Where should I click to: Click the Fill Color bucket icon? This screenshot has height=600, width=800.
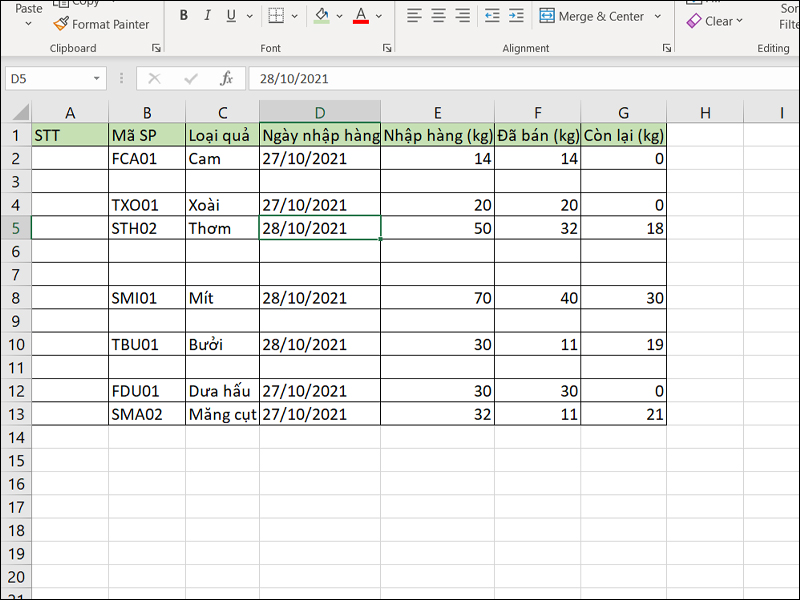click(x=321, y=16)
